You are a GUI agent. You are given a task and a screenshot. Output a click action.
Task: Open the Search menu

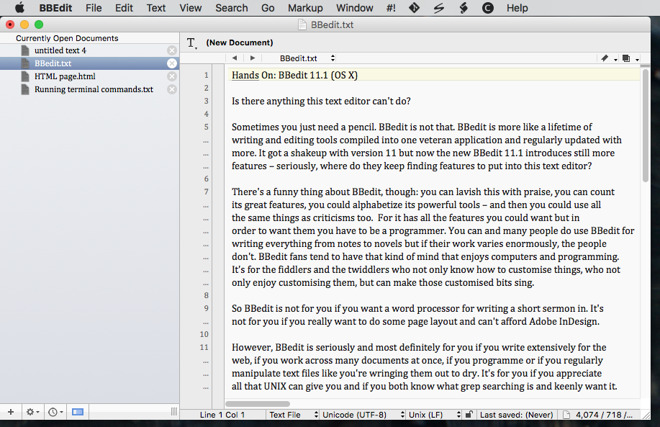[232, 8]
